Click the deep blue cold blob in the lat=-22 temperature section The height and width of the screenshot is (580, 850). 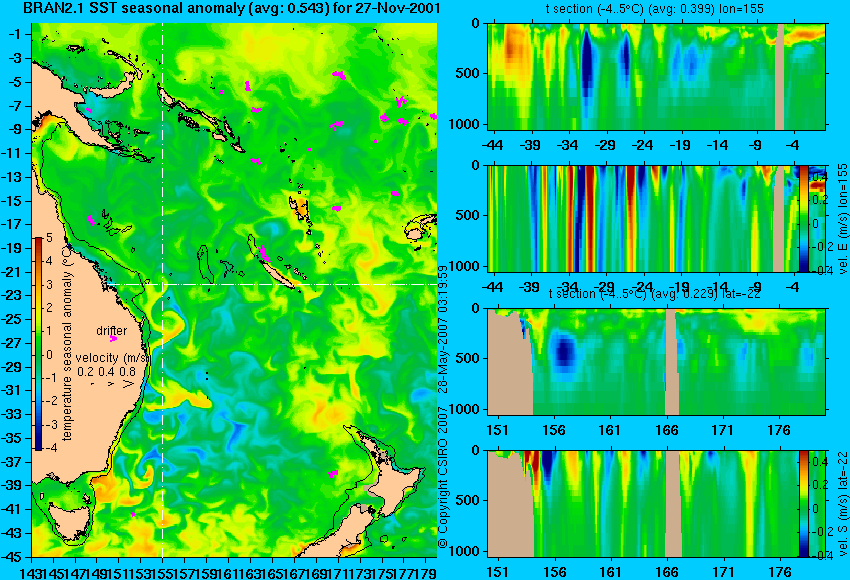click(x=565, y=350)
